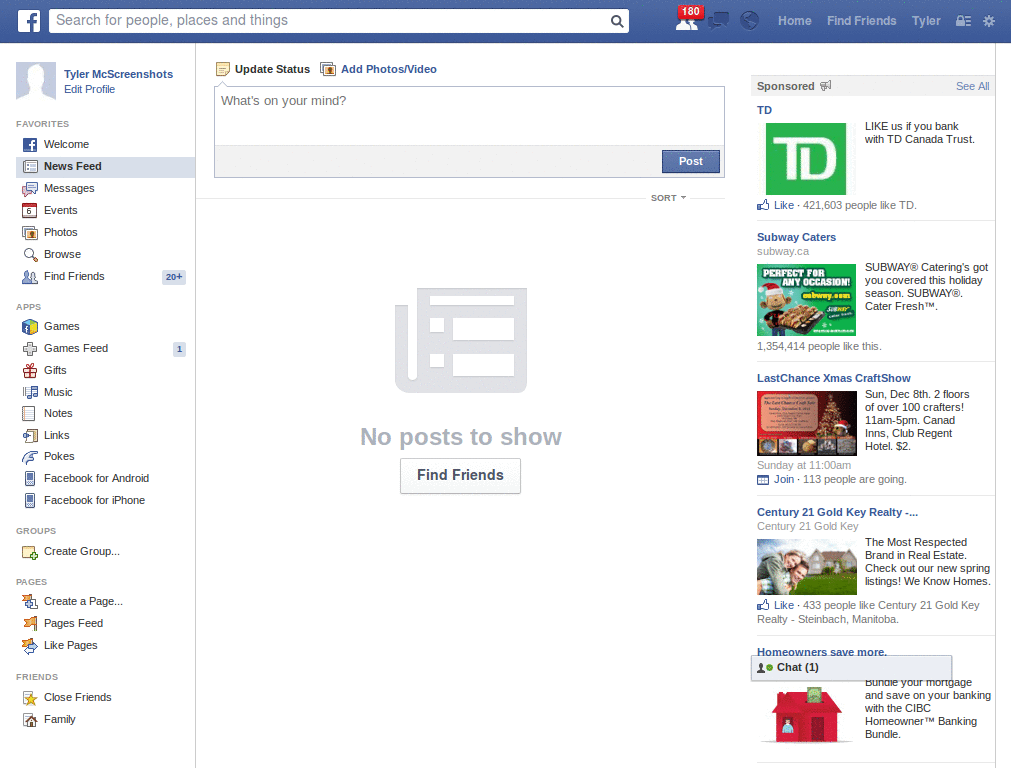
Task: Open the Subway Caters ad title
Action: point(796,237)
